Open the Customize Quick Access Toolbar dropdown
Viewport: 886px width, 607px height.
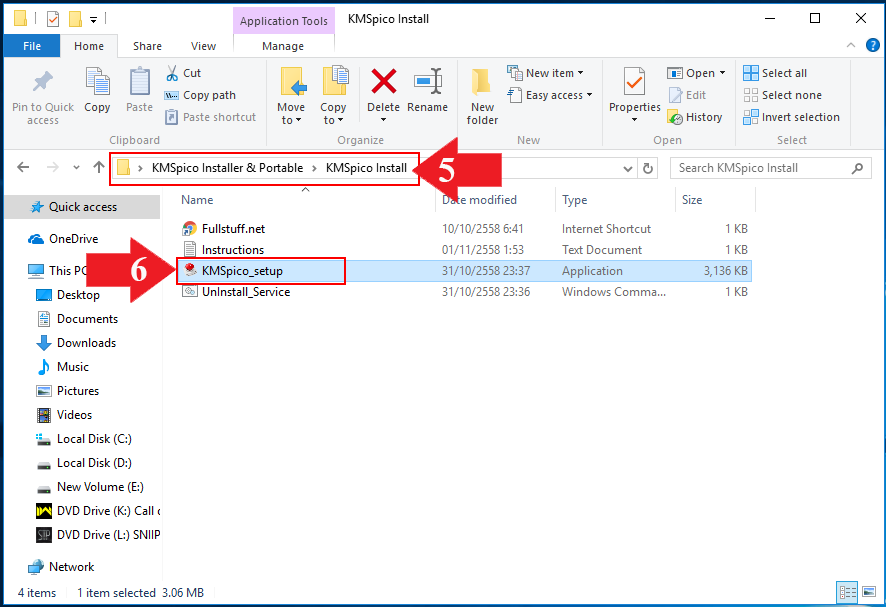[93, 20]
